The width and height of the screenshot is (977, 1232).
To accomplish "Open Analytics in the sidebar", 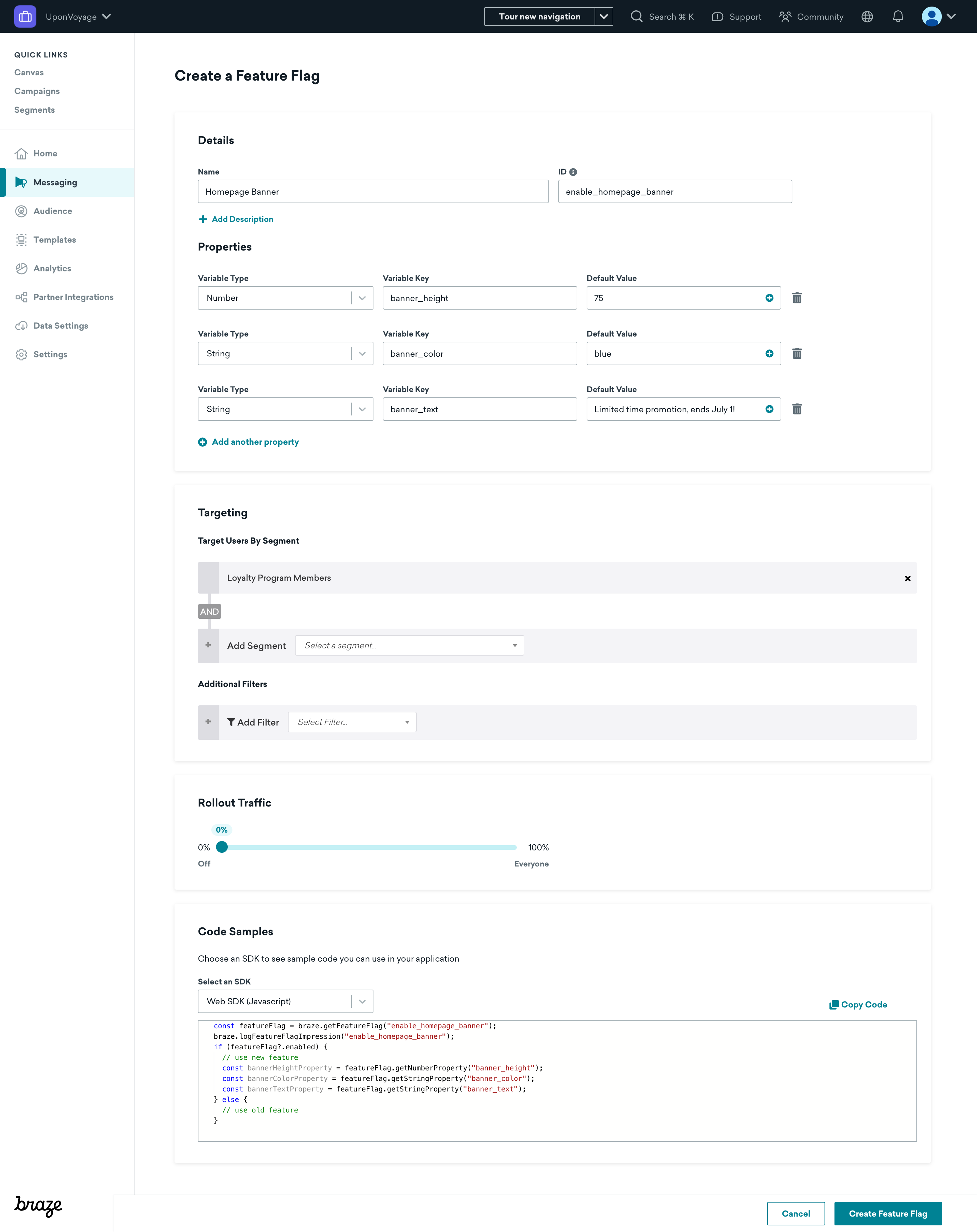I will [x=52, y=269].
